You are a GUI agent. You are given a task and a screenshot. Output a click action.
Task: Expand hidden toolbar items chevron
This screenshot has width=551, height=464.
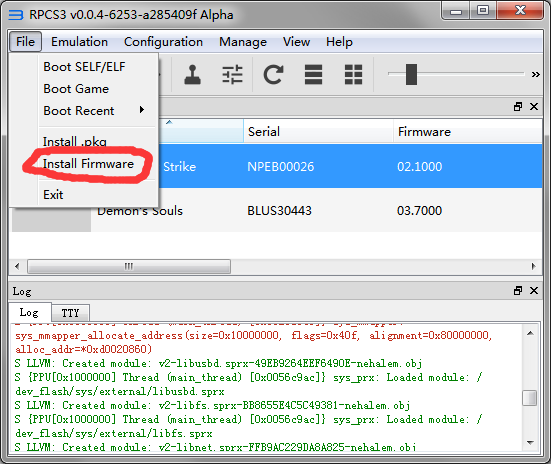(x=536, y=75)
